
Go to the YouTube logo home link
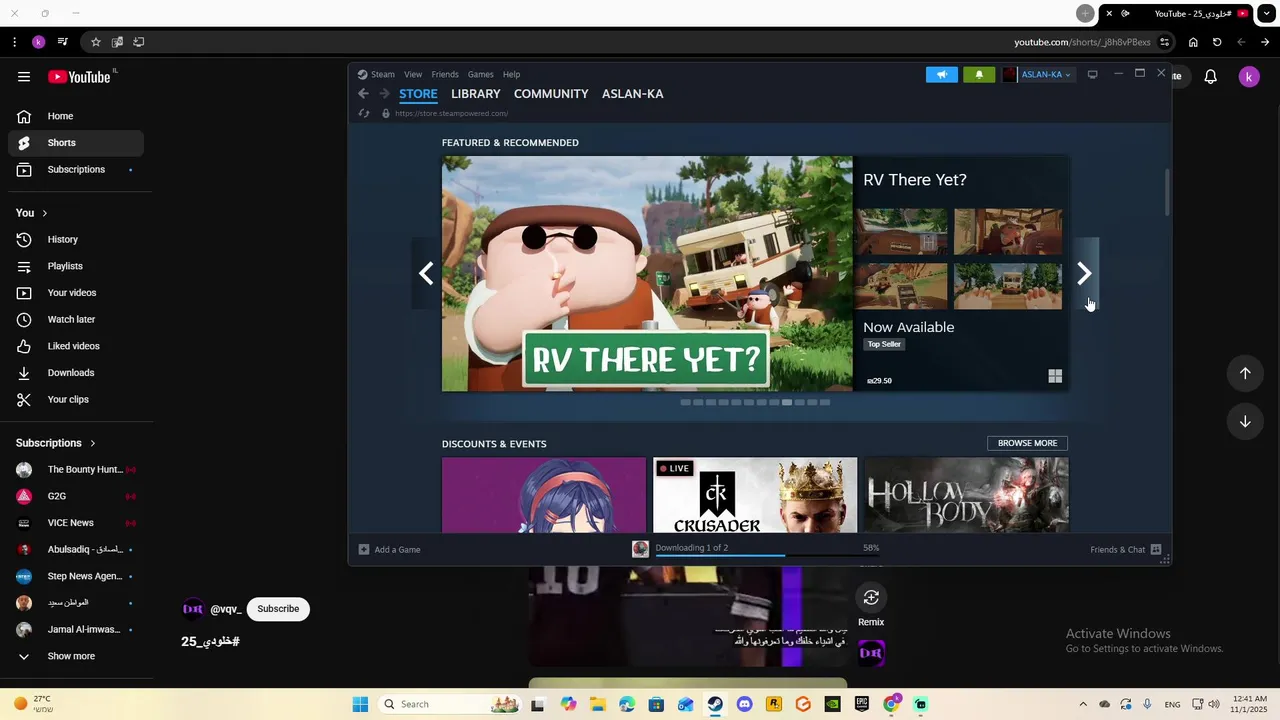click(79, 77)
